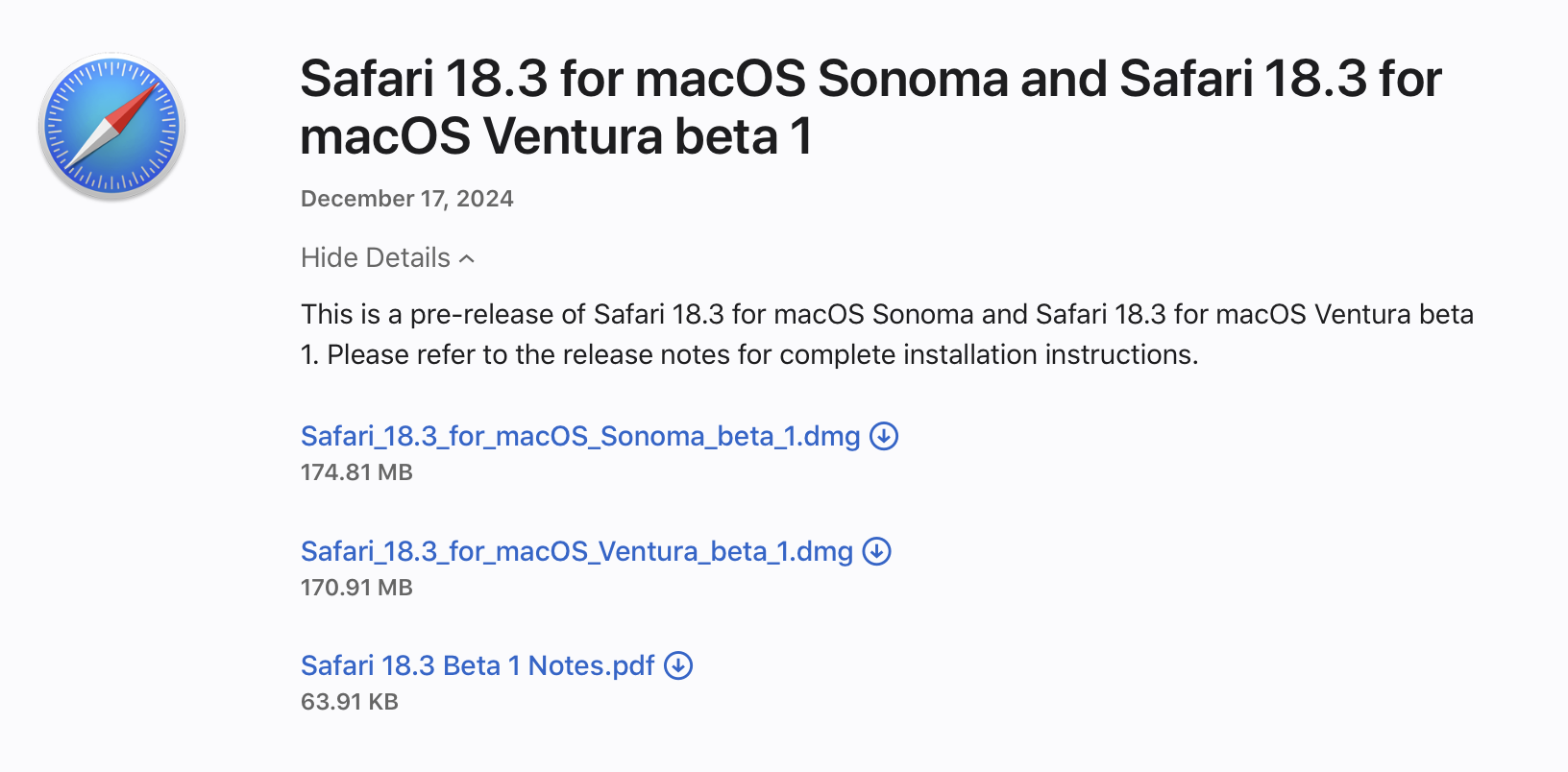Click download icon beside Beta 1 Notes.pdf

click(678, 666)
